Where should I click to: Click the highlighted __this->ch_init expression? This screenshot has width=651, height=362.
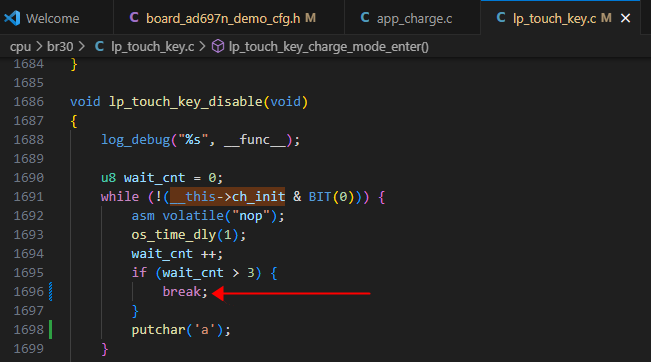click(x=228, y=196)
